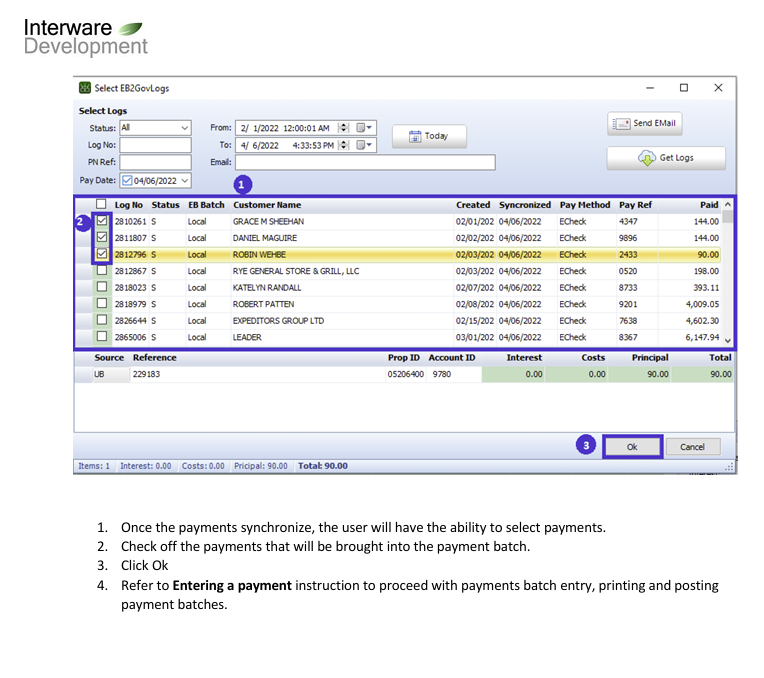Uncheck log 2810261 Grace M Sheehan
The width and height of the screenshot is (764, 678).
(102, 220)
